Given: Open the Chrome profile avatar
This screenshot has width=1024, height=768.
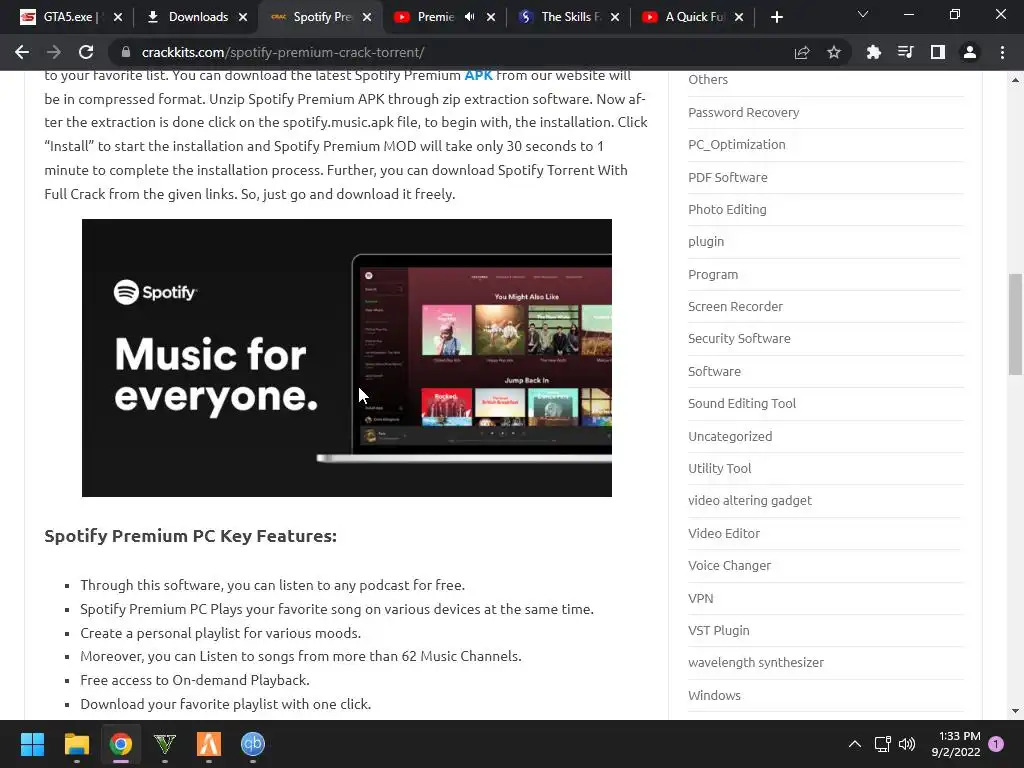Looking at the screenshot, I should pos(970,52).
